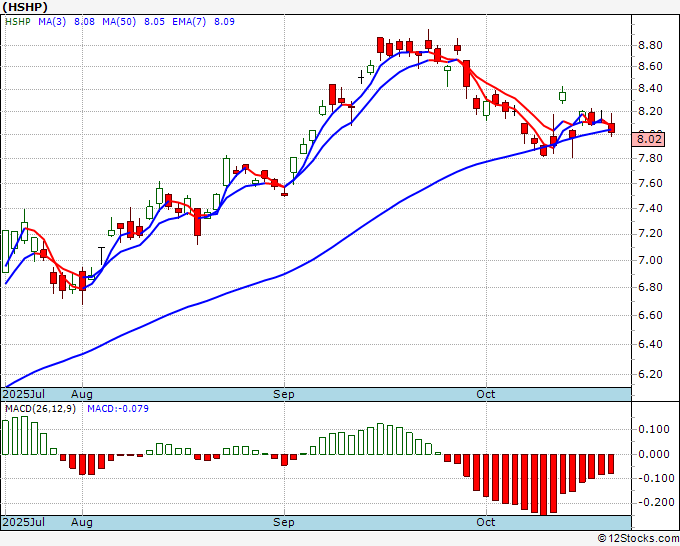Click the MACD(26,12,9) indicator label
Viewport: 680px width, 546px height.
40,409
